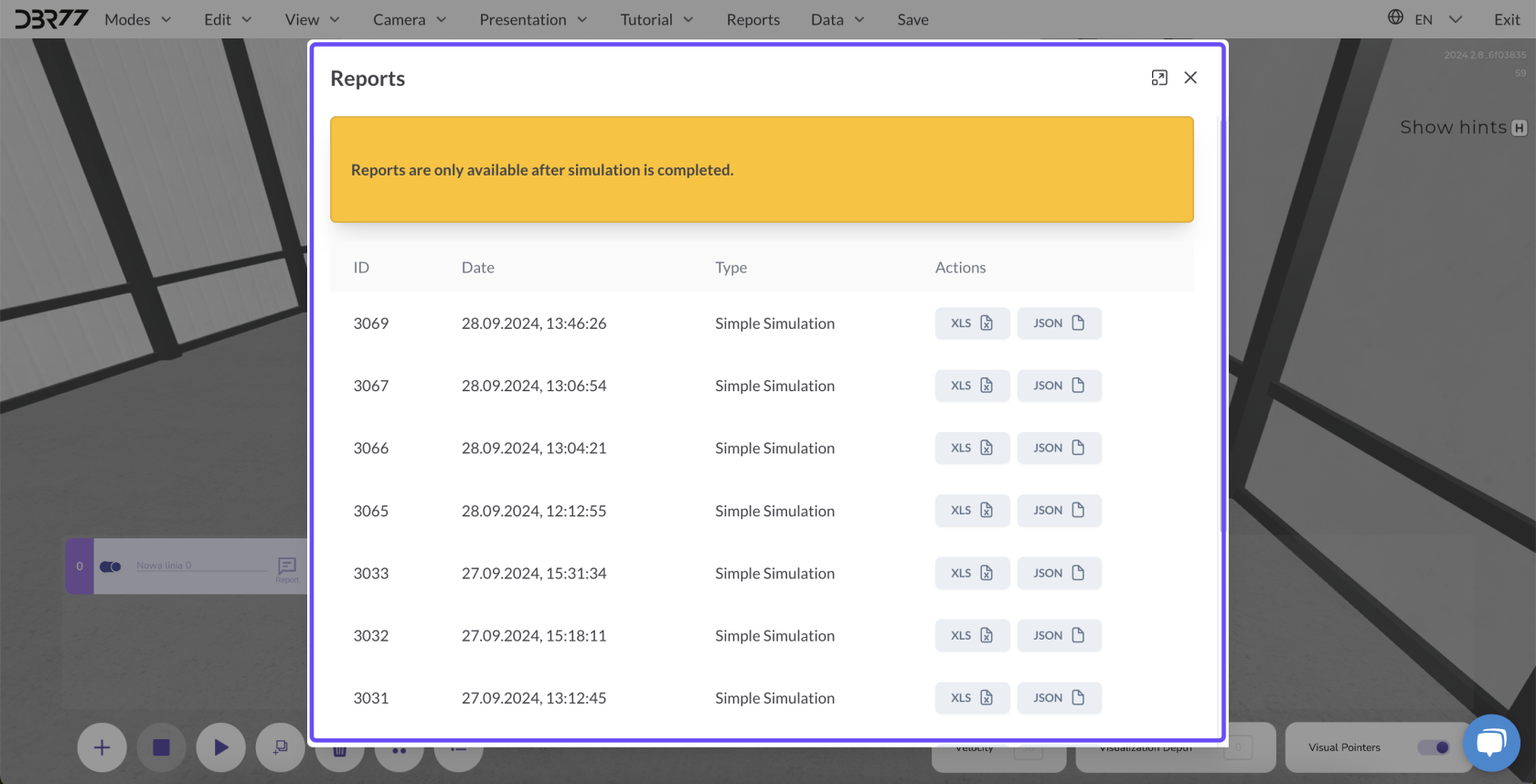Click the Date column header
Screen dimensions: 1536x784
pos(478,268)
